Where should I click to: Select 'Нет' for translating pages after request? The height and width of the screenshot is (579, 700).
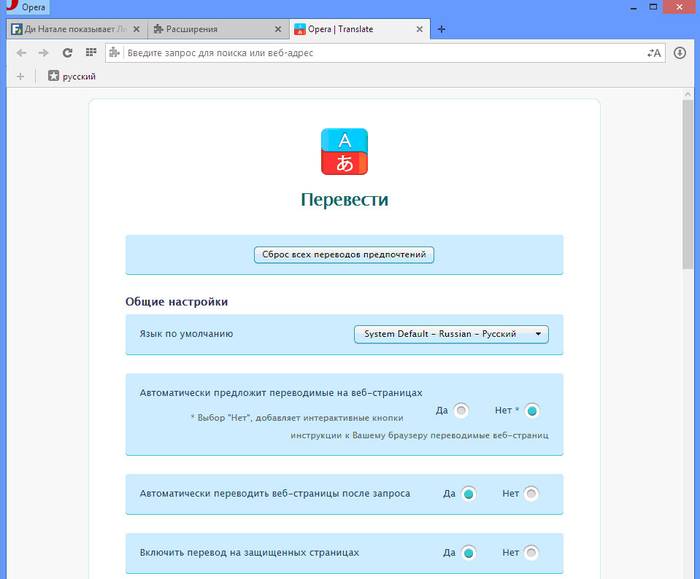531,493
